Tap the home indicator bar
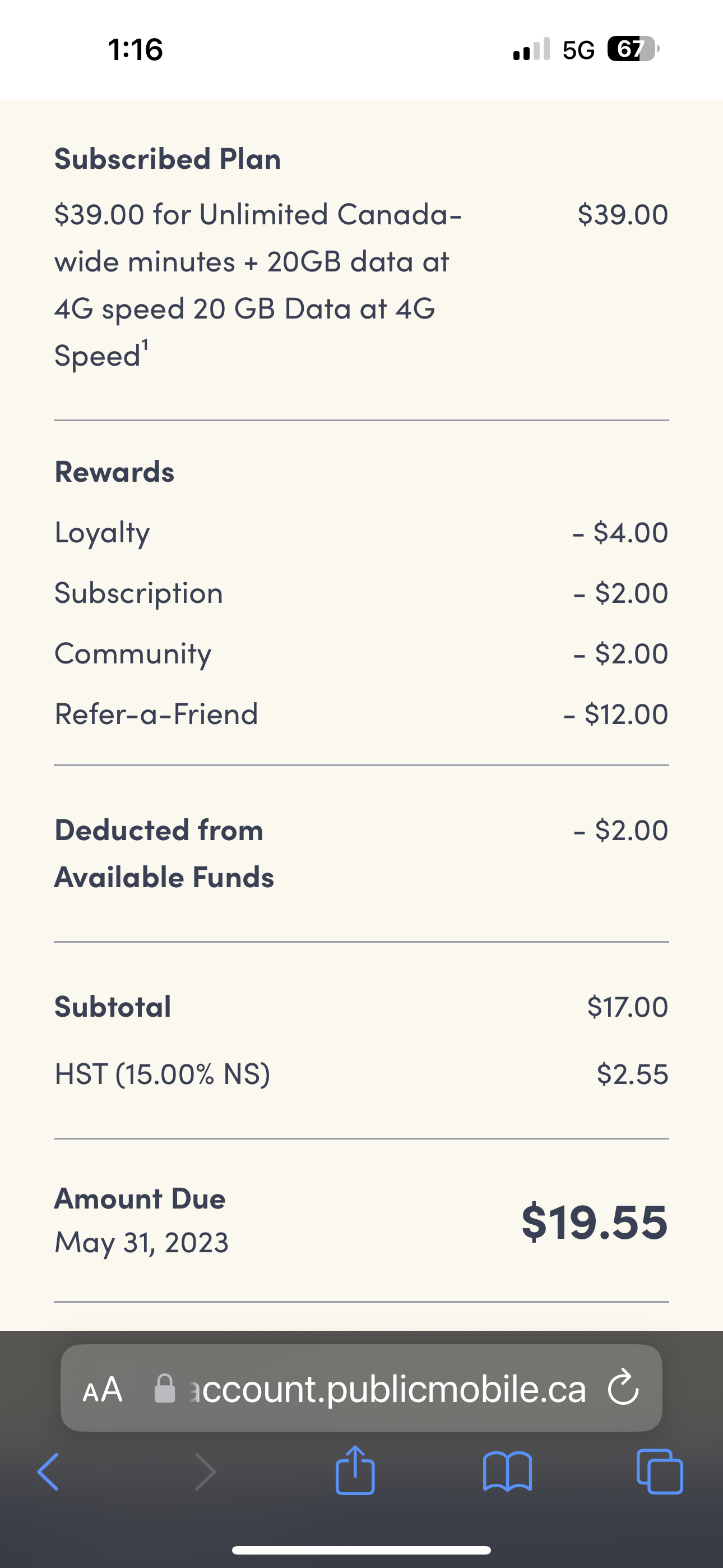The height and width of the screenshot is (1568, 723). (361, 1549)
